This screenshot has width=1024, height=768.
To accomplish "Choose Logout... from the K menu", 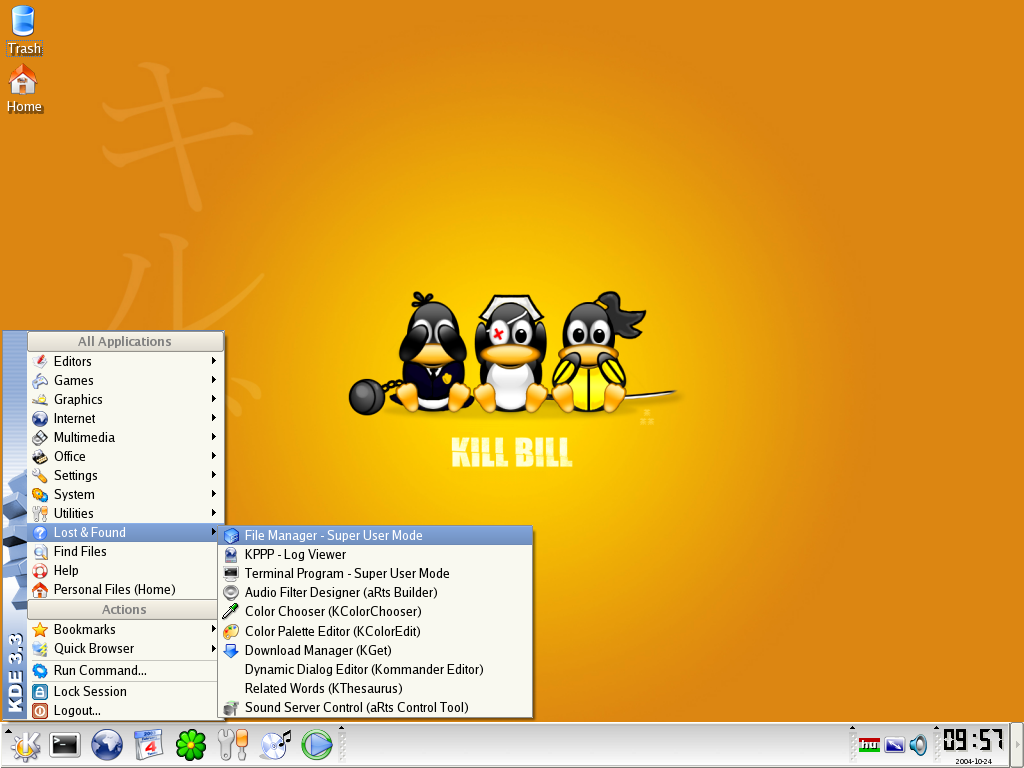I will pyautogui.click(x=123, y=711).
